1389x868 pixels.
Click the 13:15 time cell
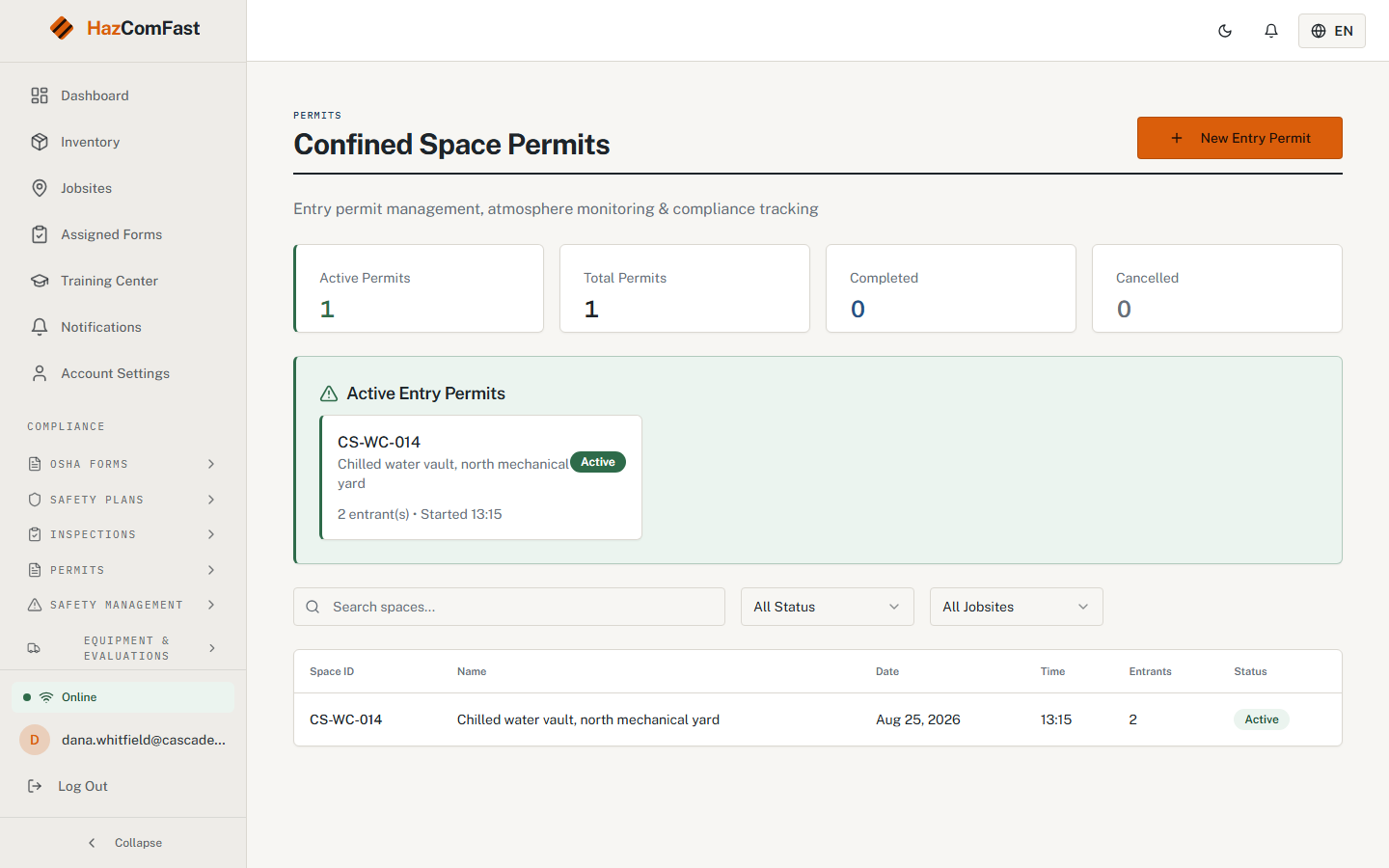pos(1056,719)
